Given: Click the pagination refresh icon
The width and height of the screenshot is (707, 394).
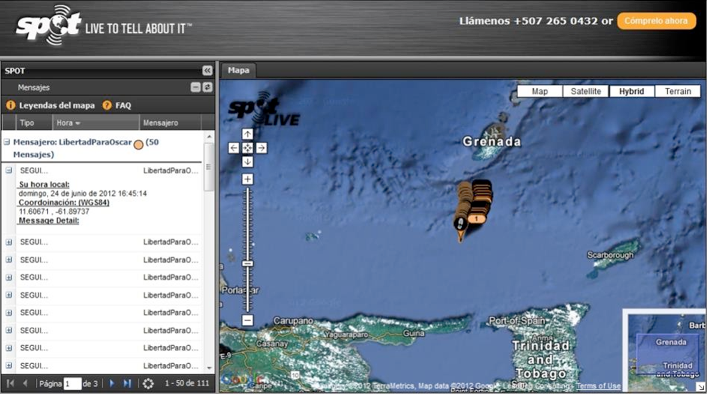Looking at the screenshot, I should pyautogui.click(x=148, y=384).
